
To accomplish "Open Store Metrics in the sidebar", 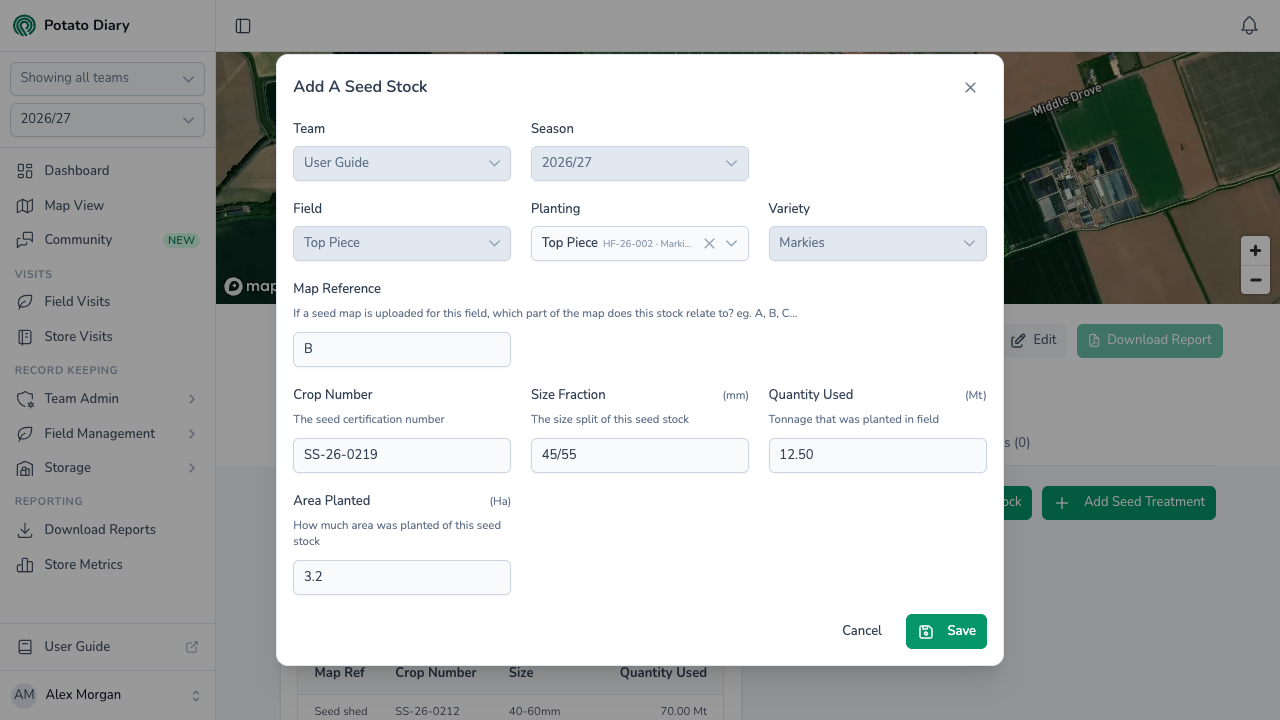I will 107,565.
